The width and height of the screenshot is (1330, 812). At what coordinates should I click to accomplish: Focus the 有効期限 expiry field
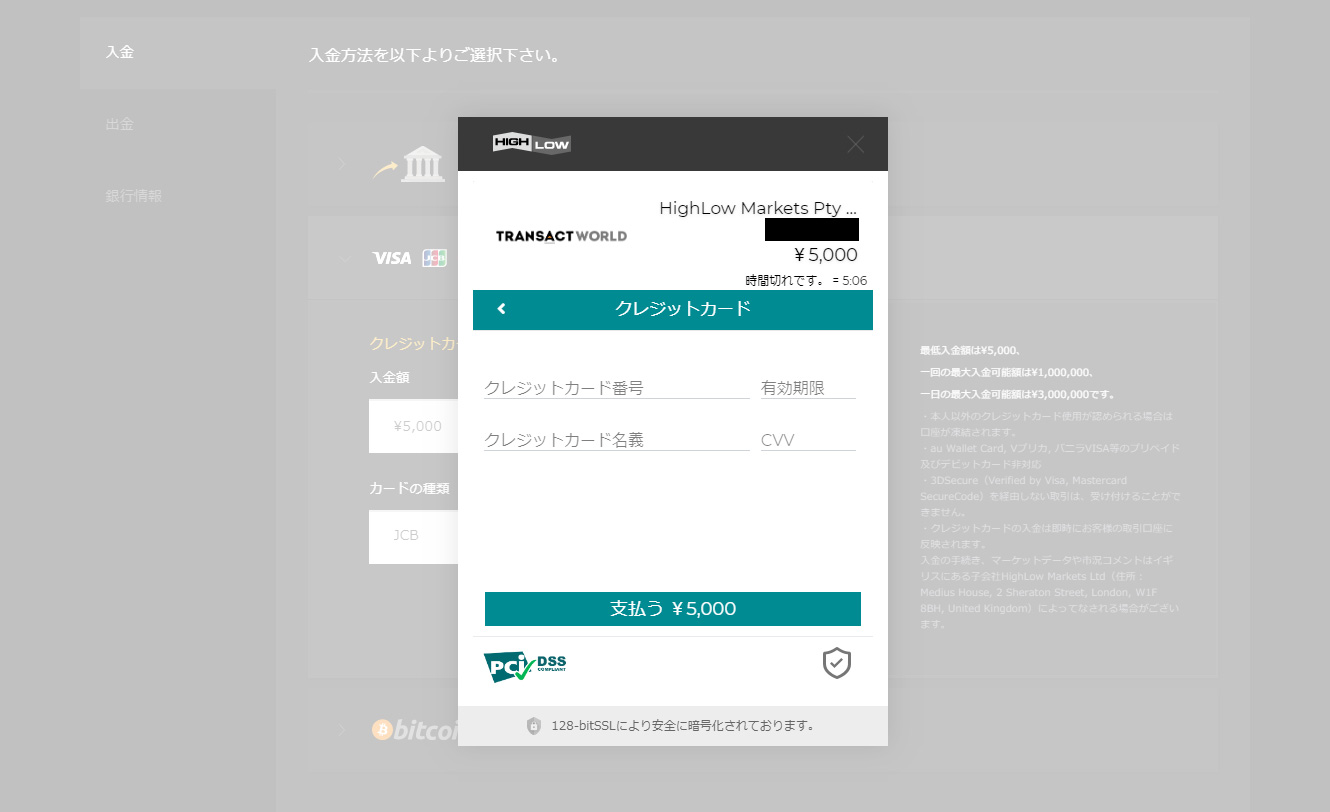[808, 388]
